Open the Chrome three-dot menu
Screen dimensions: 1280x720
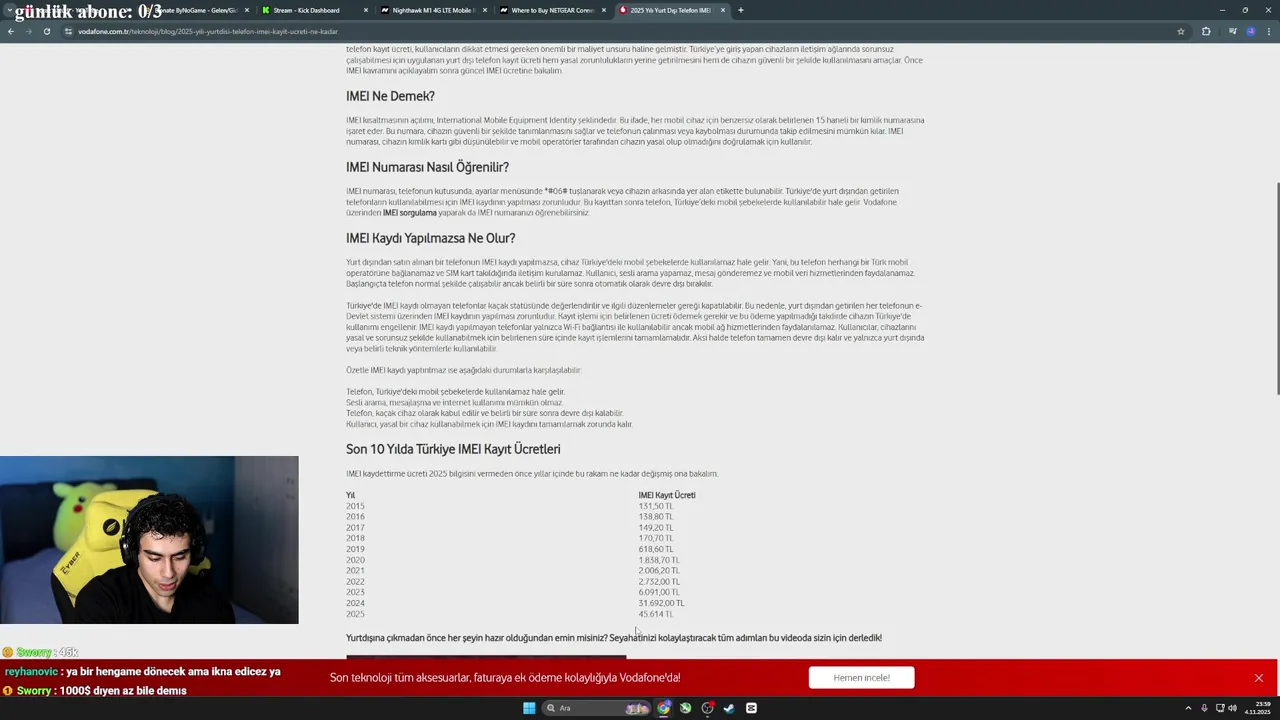[1268, 31]
